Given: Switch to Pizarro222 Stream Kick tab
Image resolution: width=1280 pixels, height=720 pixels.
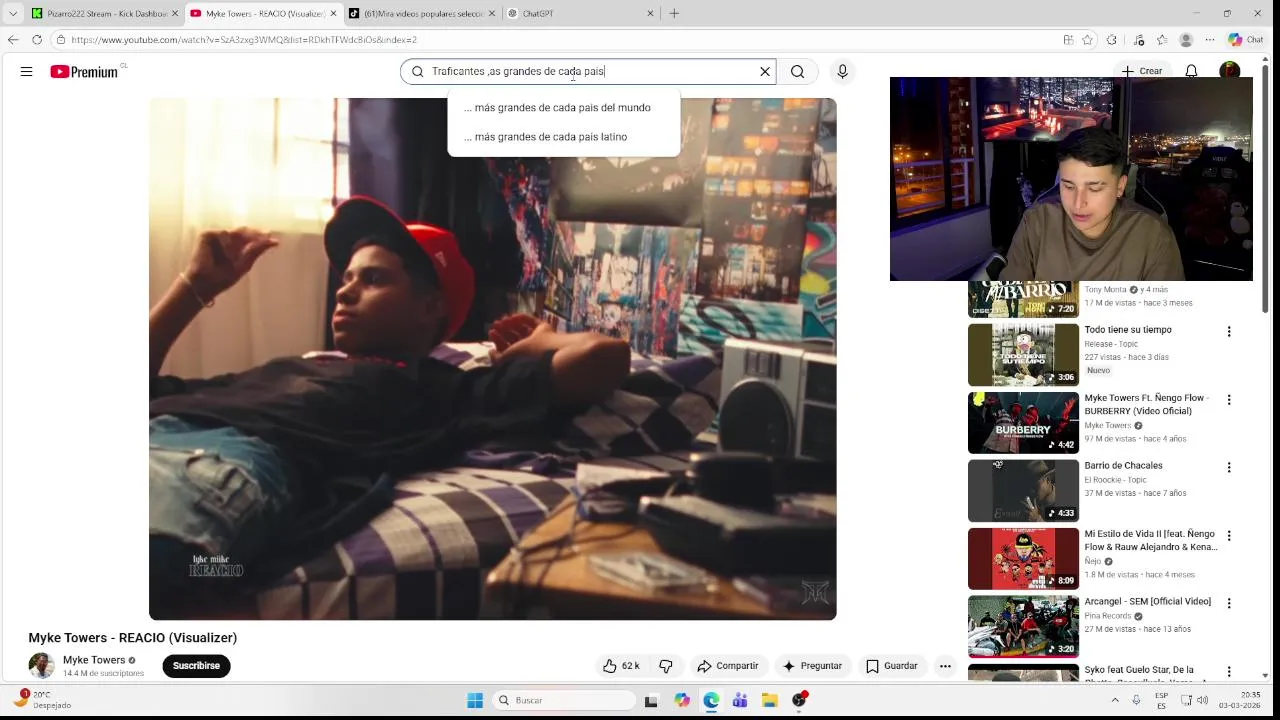Looking at the screenshot, I should pos(104,13).
